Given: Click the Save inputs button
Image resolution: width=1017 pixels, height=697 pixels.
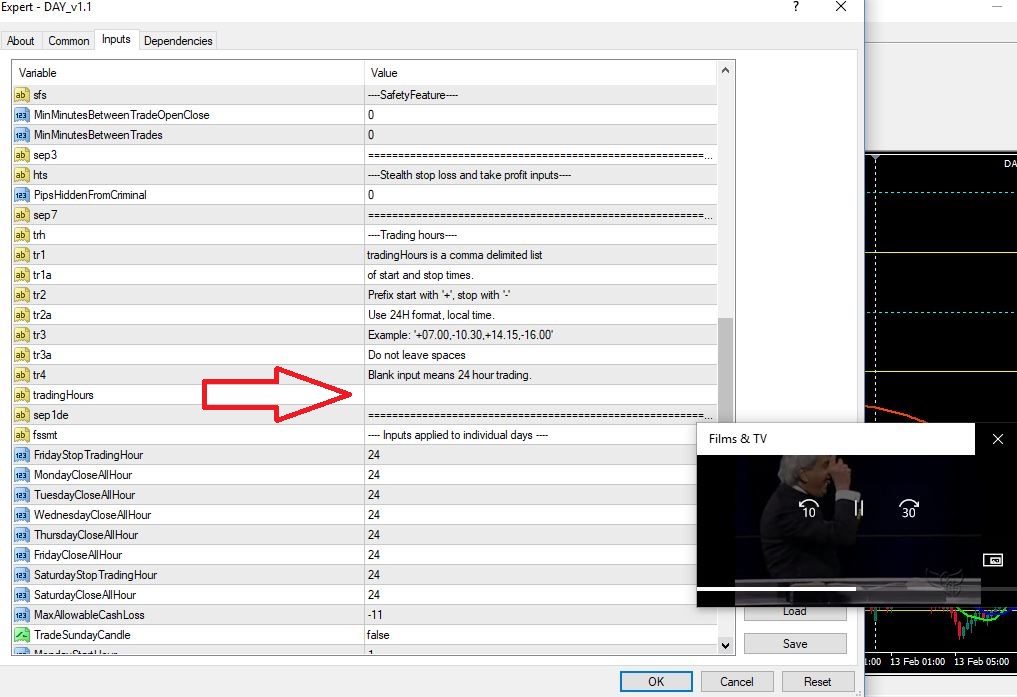Looking at the screenshot, I should point(795,644).
